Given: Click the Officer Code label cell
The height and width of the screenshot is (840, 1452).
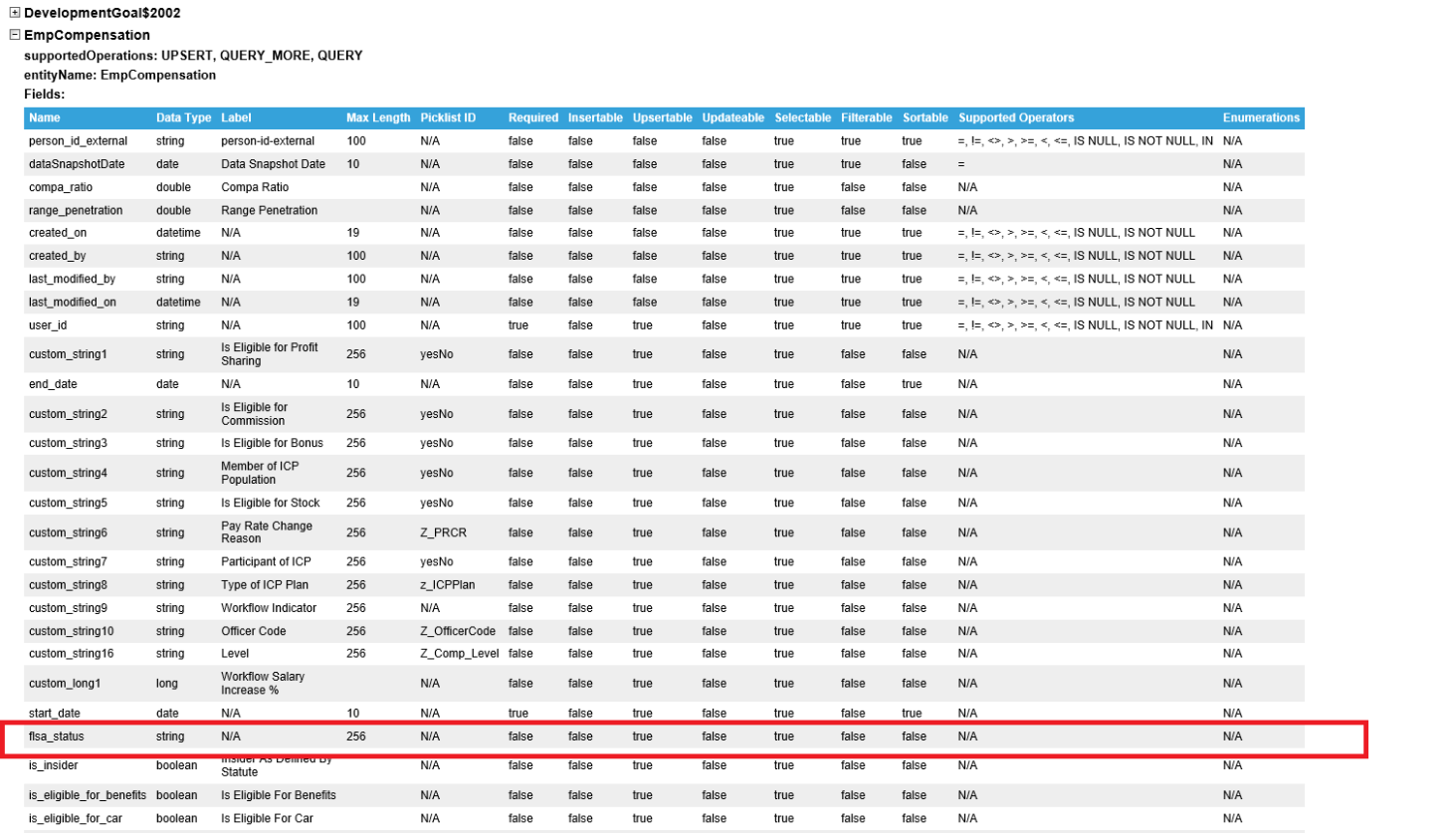Looking at the screenshot, I should pyautogui.click(x=253, y=631).
